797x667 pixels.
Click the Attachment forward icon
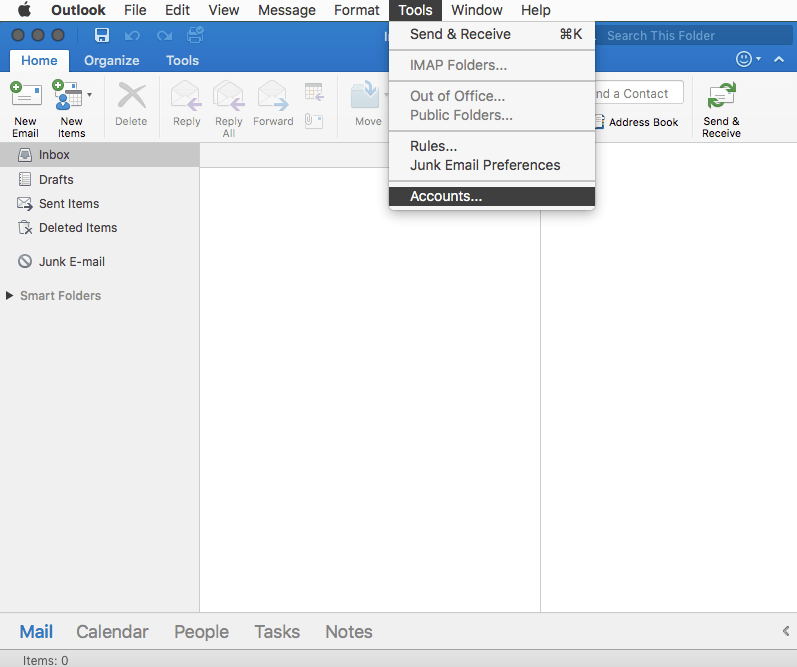(x=314, y=121)
